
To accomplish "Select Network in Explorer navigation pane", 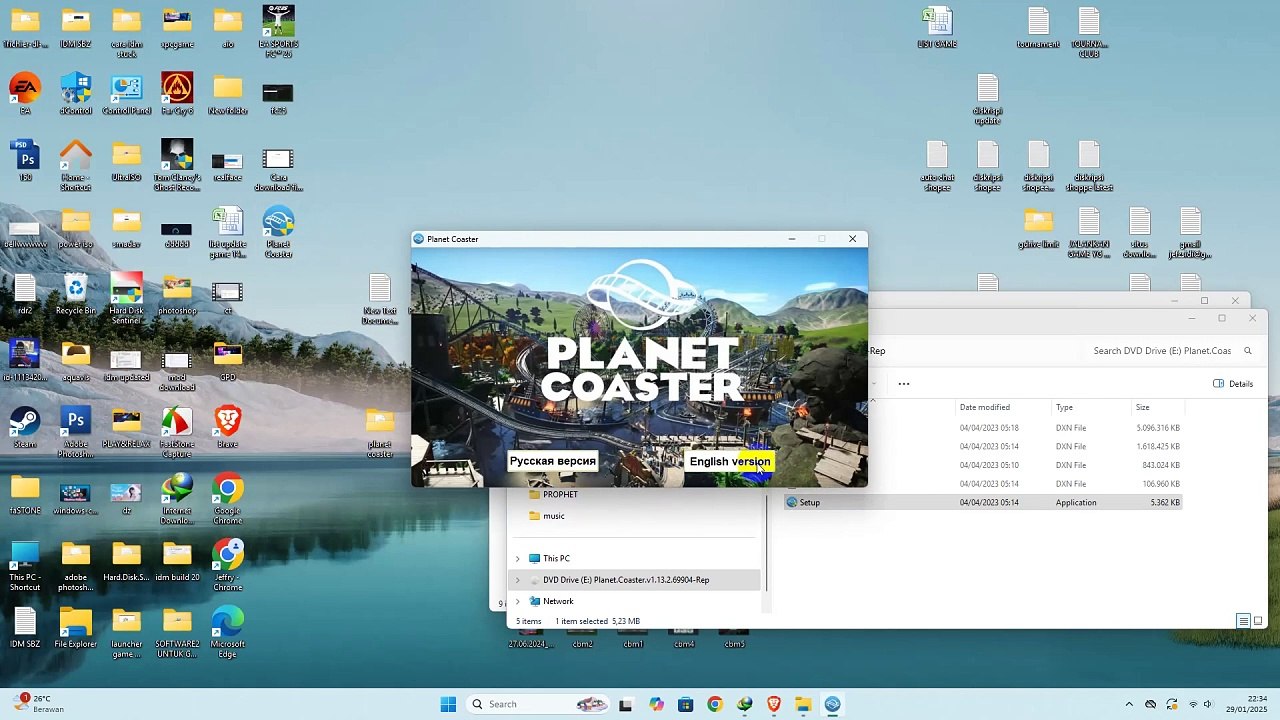I will point(558,601).
